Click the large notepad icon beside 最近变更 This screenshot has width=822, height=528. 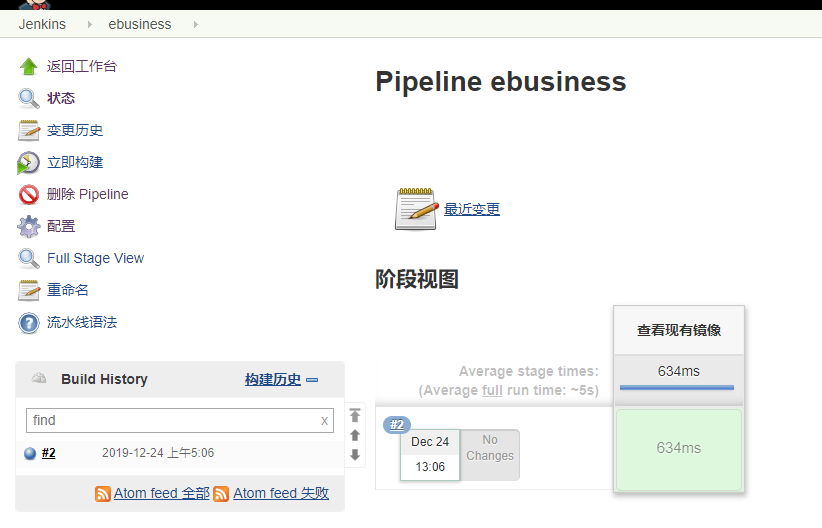click(416, 209)
